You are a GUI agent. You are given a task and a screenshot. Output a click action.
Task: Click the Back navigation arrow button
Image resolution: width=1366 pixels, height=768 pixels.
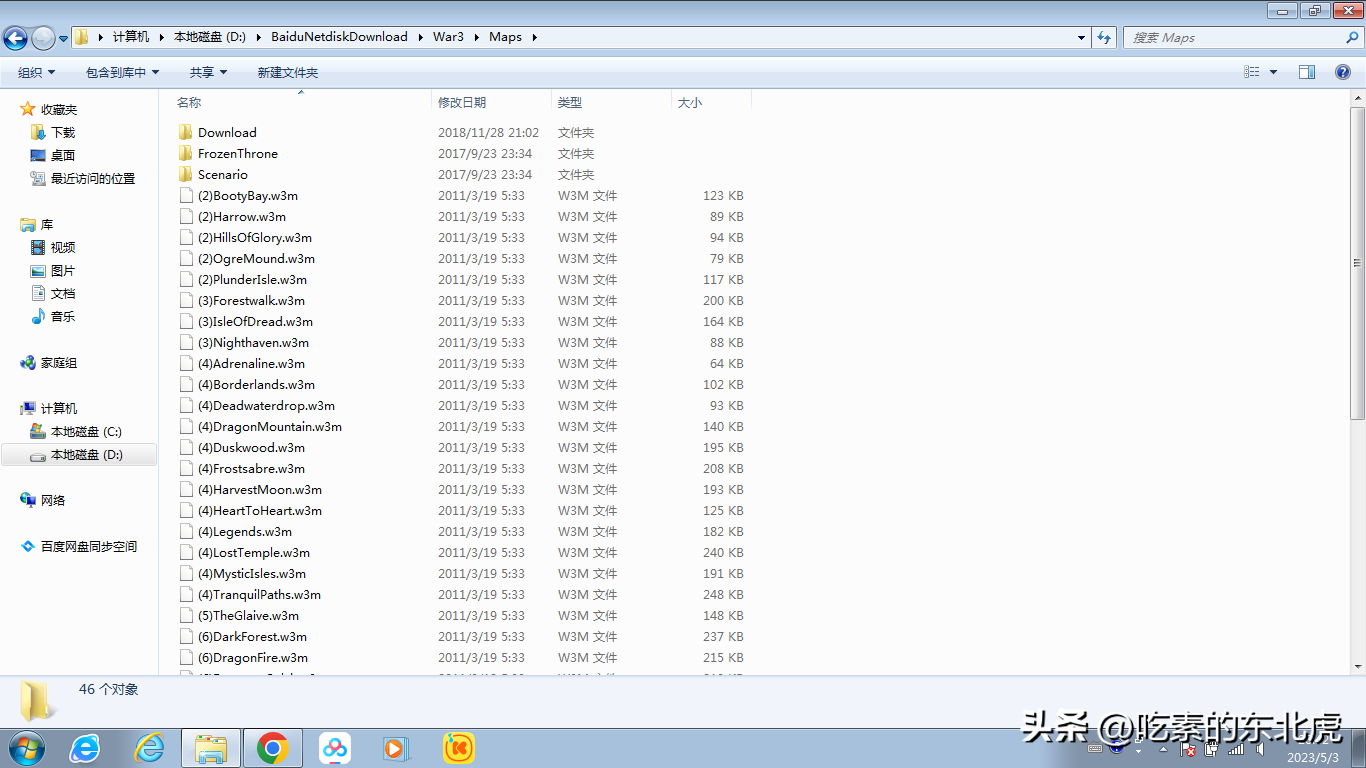tap(16, 38)
